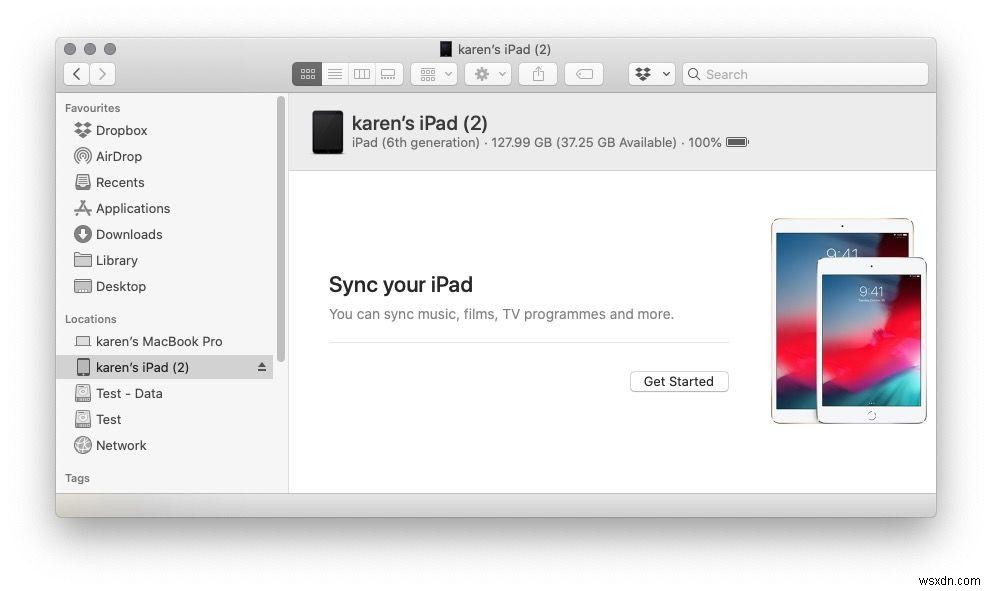992x591 pixels.
Task: Switch to icon view in the toolbar
Action: [307, 73]
